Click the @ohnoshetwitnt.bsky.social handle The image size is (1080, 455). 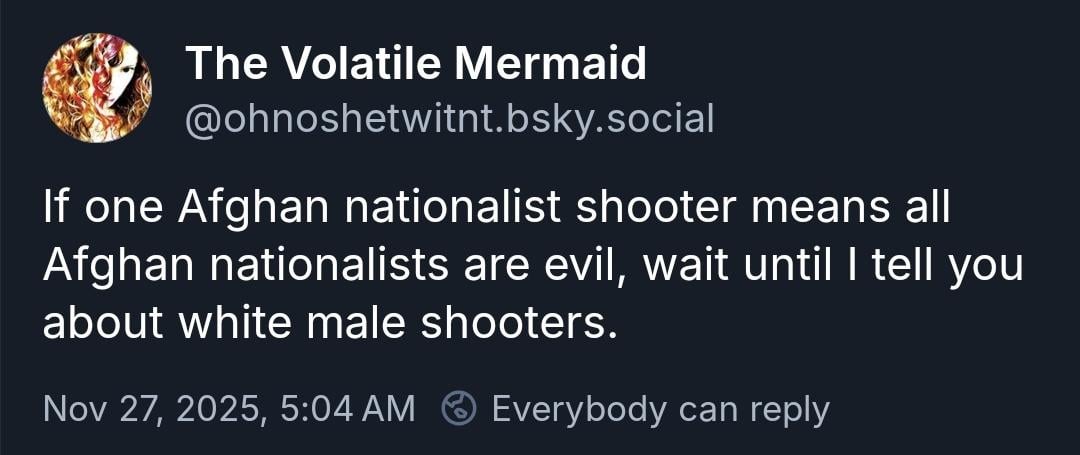(x=450, y=119)
